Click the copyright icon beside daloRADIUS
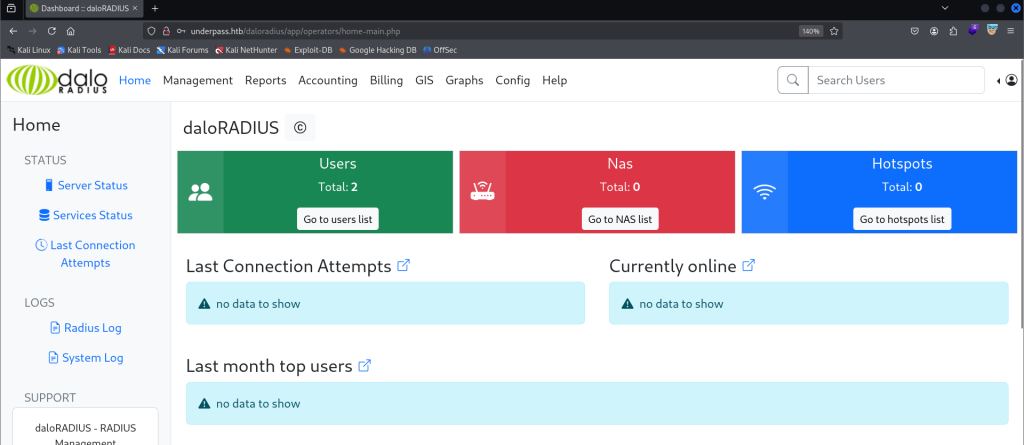 pyautogui.click(x=300, y=127)
